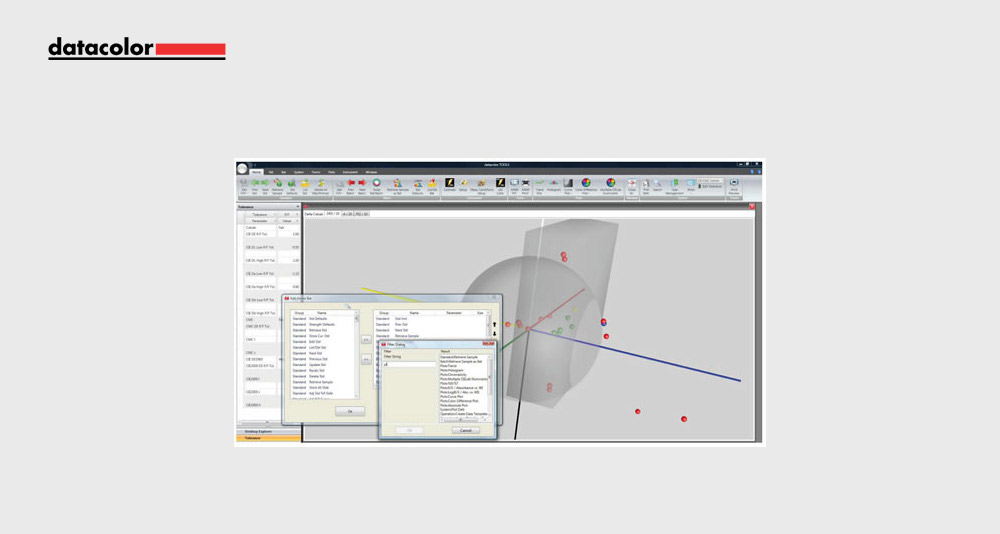Open the Multiple CIELab Illuminants plot
This screenshot has width=1000, height=534.
[611, 184]
